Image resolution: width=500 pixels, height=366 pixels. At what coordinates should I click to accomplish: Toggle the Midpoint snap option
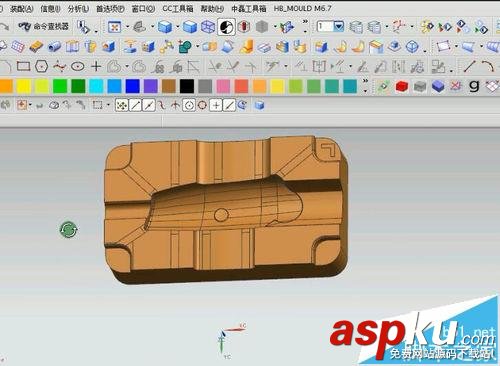click(x=149, y=105)
